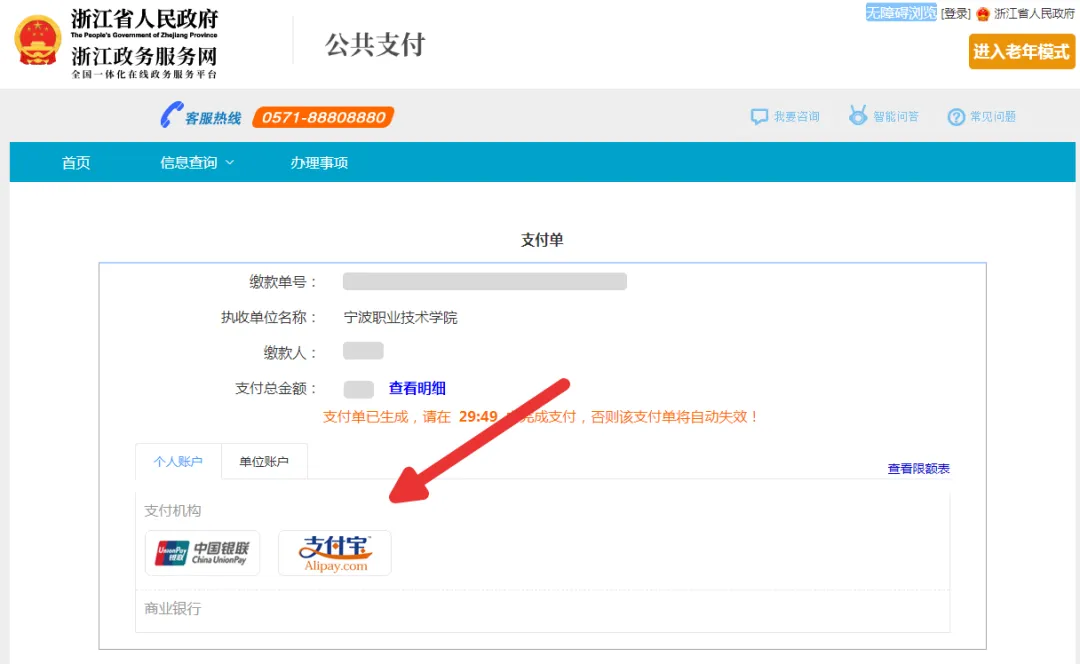Viewport: 1080px width, 664px height.
Task: Click the 登录 login link
Action: tap(956, 14)
